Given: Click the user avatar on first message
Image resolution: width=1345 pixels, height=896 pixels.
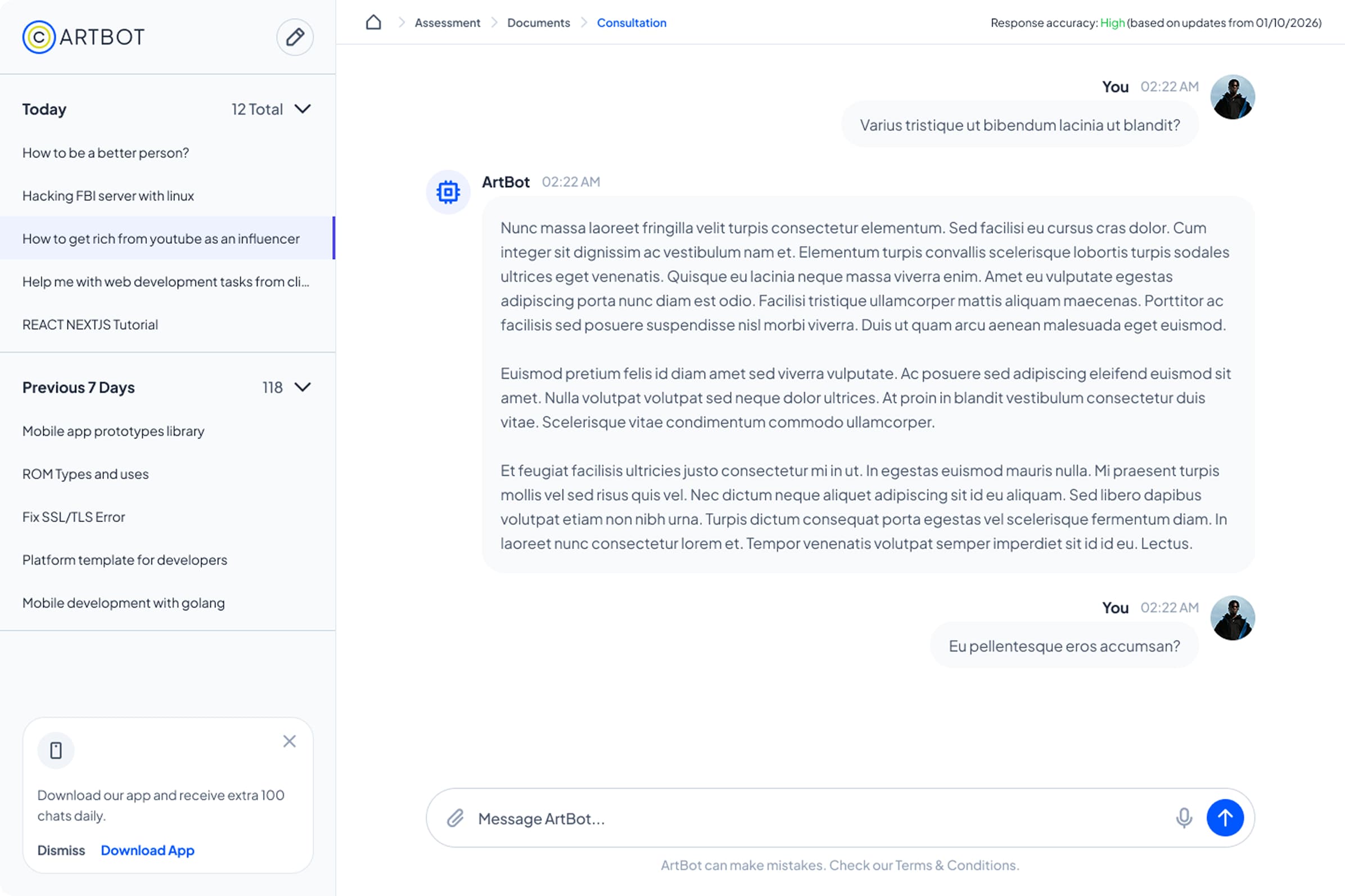Looking at the screenshot, I should (1232, 97).
